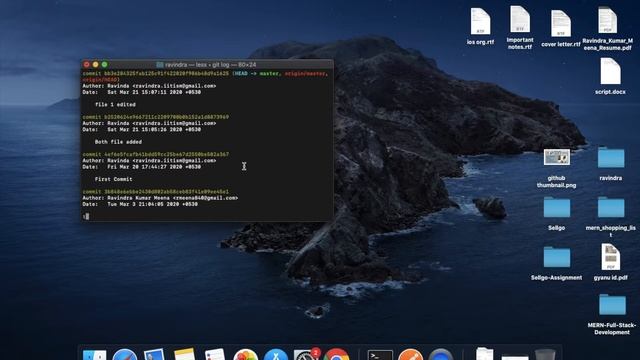The image size is (640, 360).
Task: Open System Preferences with red badge
Action: (x=306, y=354)
